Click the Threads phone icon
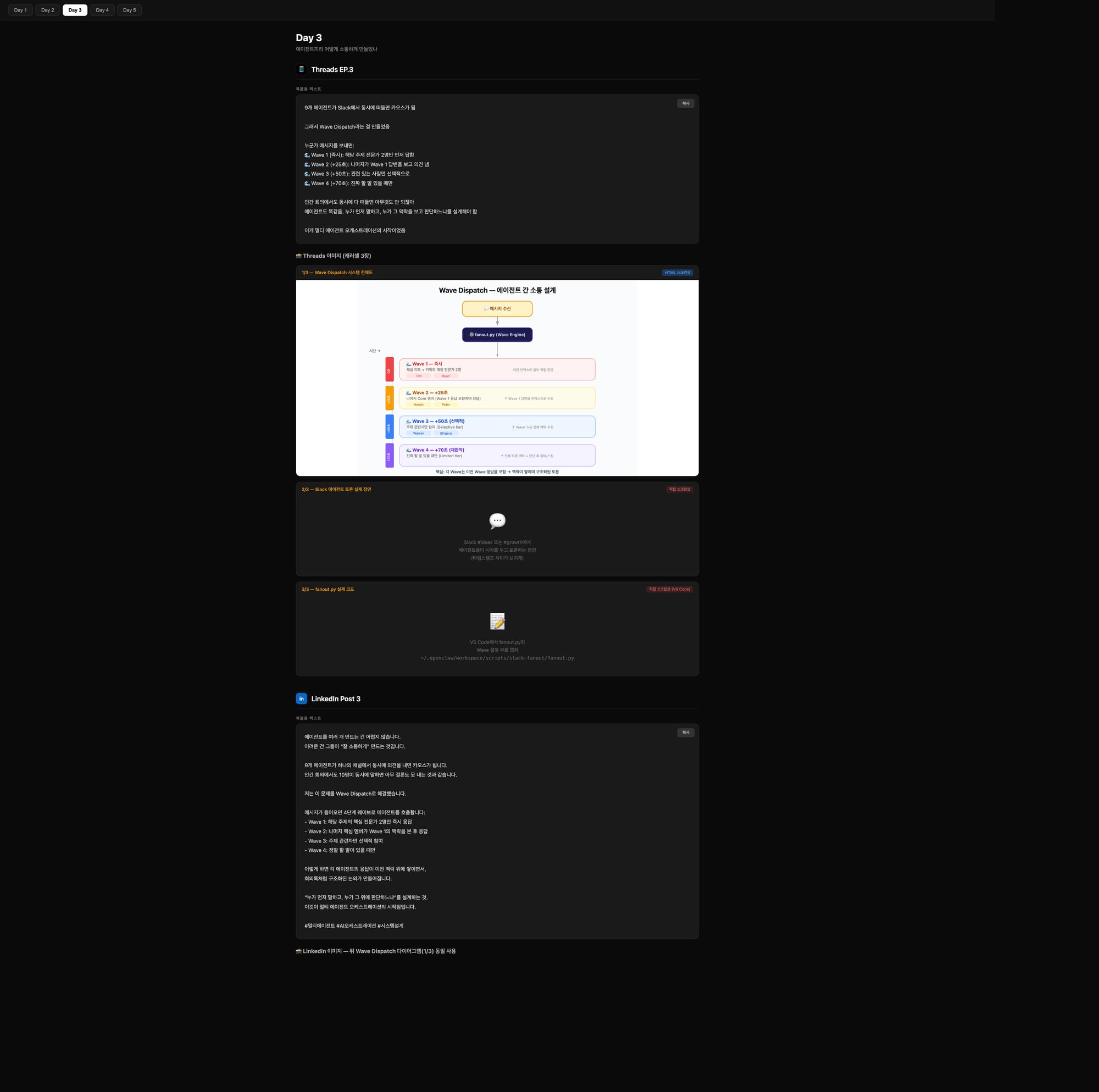This screenshot has width=1099, height=1092. [302, 69]
